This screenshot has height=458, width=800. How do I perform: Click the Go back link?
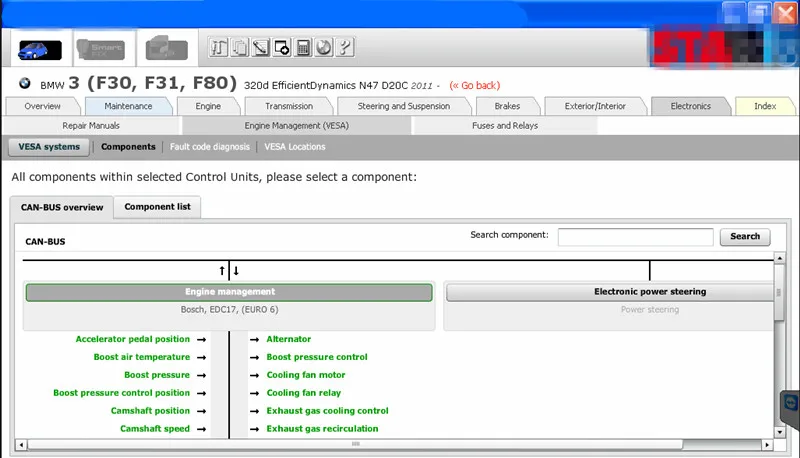pos(474,86)
